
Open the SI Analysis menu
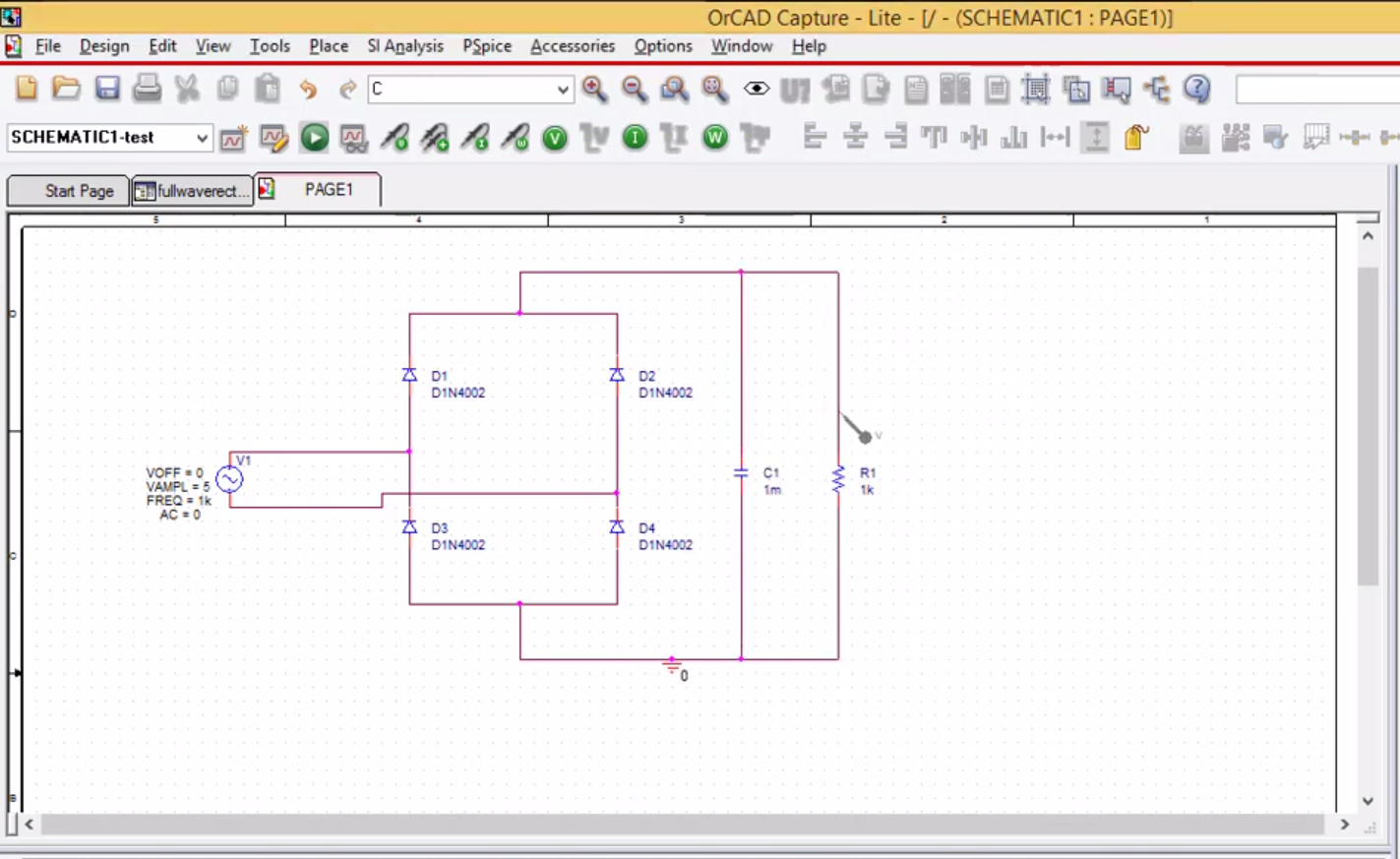click(405, 46)
